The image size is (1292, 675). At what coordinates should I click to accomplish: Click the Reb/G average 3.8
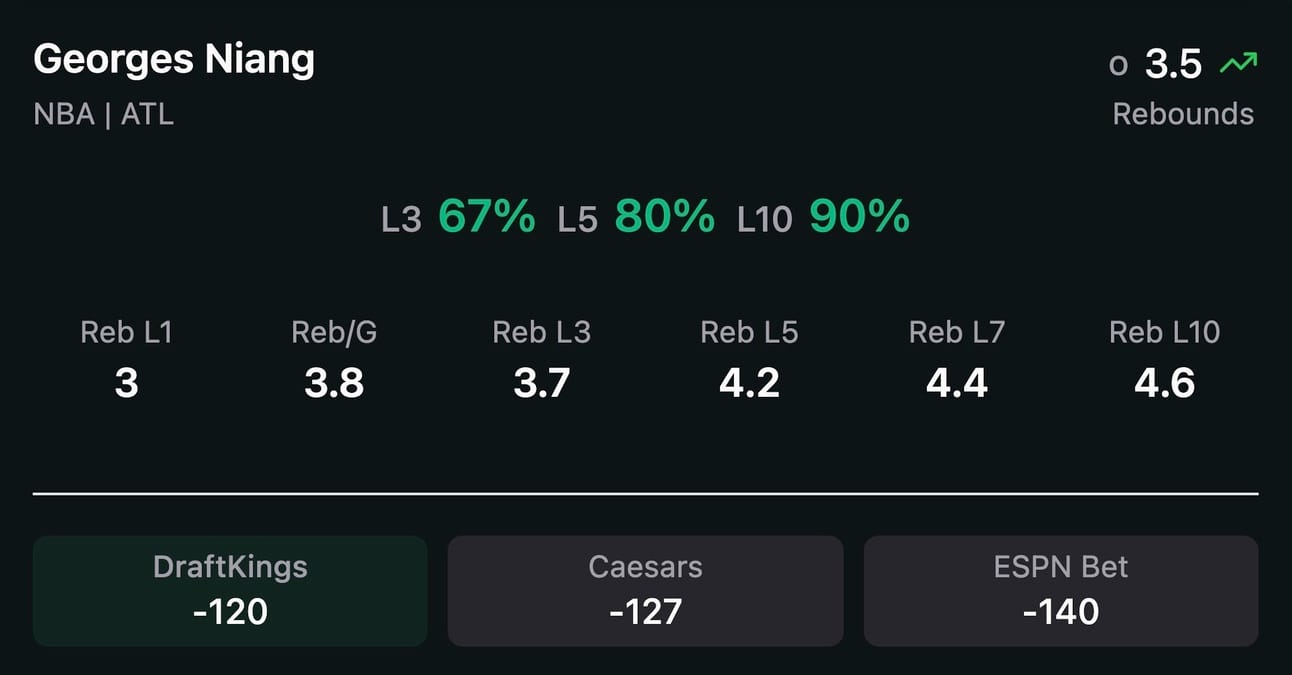coord(334,383)
